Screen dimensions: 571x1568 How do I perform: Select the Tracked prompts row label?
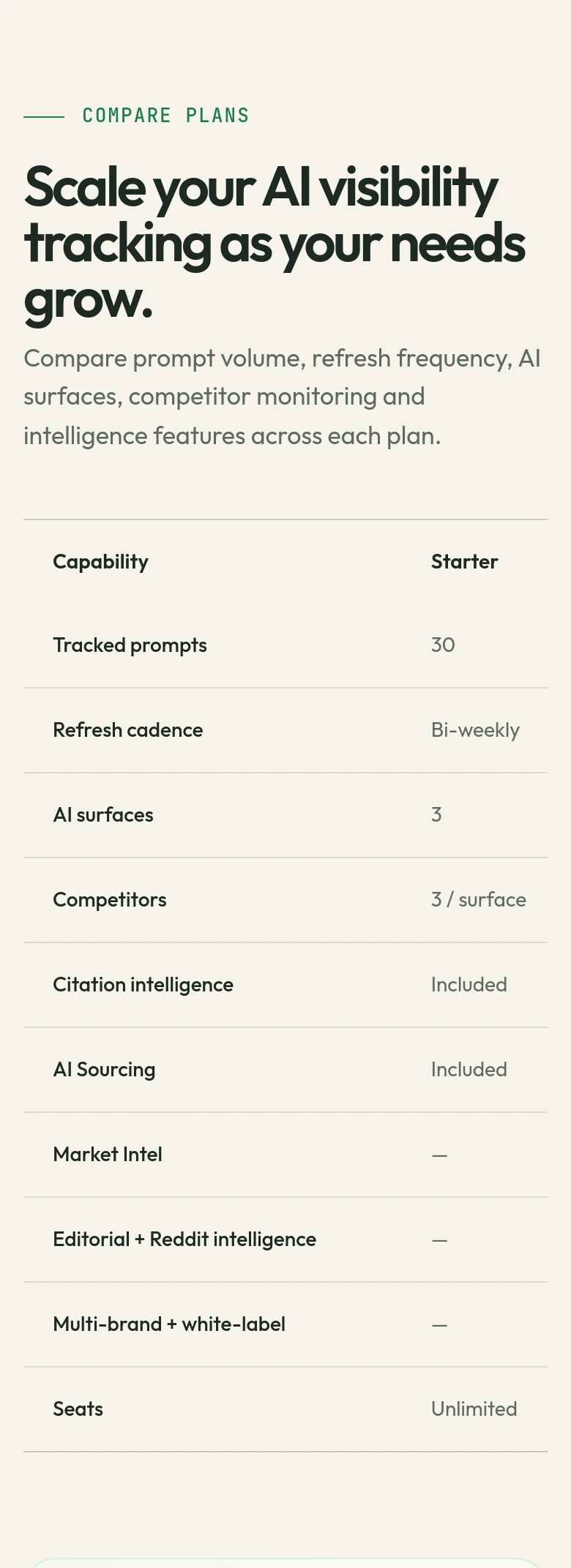[130, 645]
